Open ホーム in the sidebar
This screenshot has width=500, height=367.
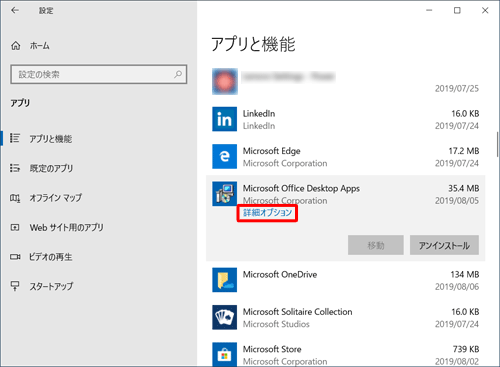click(40, 46)
